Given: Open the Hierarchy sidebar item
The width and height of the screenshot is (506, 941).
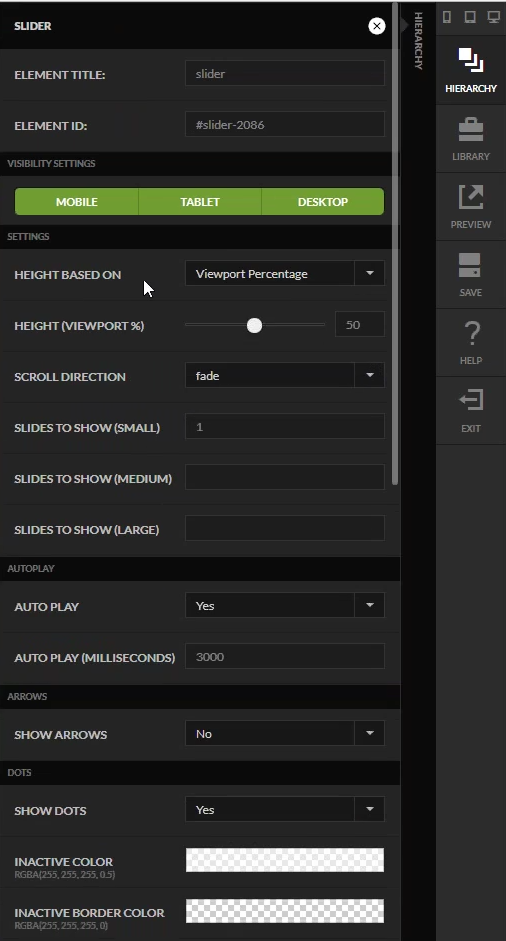Looking at the screenshot, I should point(471,71).
